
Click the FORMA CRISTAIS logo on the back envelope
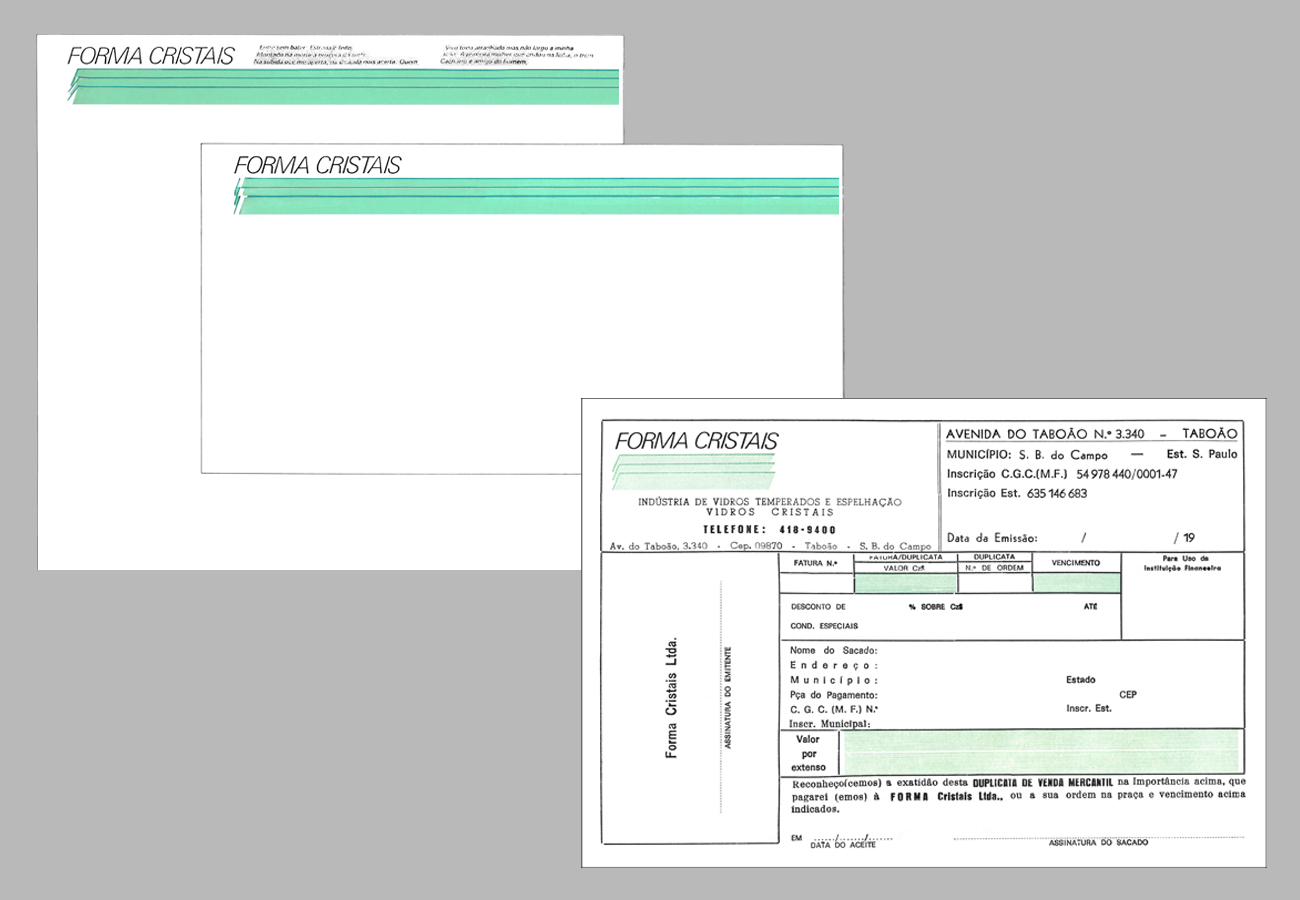(x=151, y=56)
